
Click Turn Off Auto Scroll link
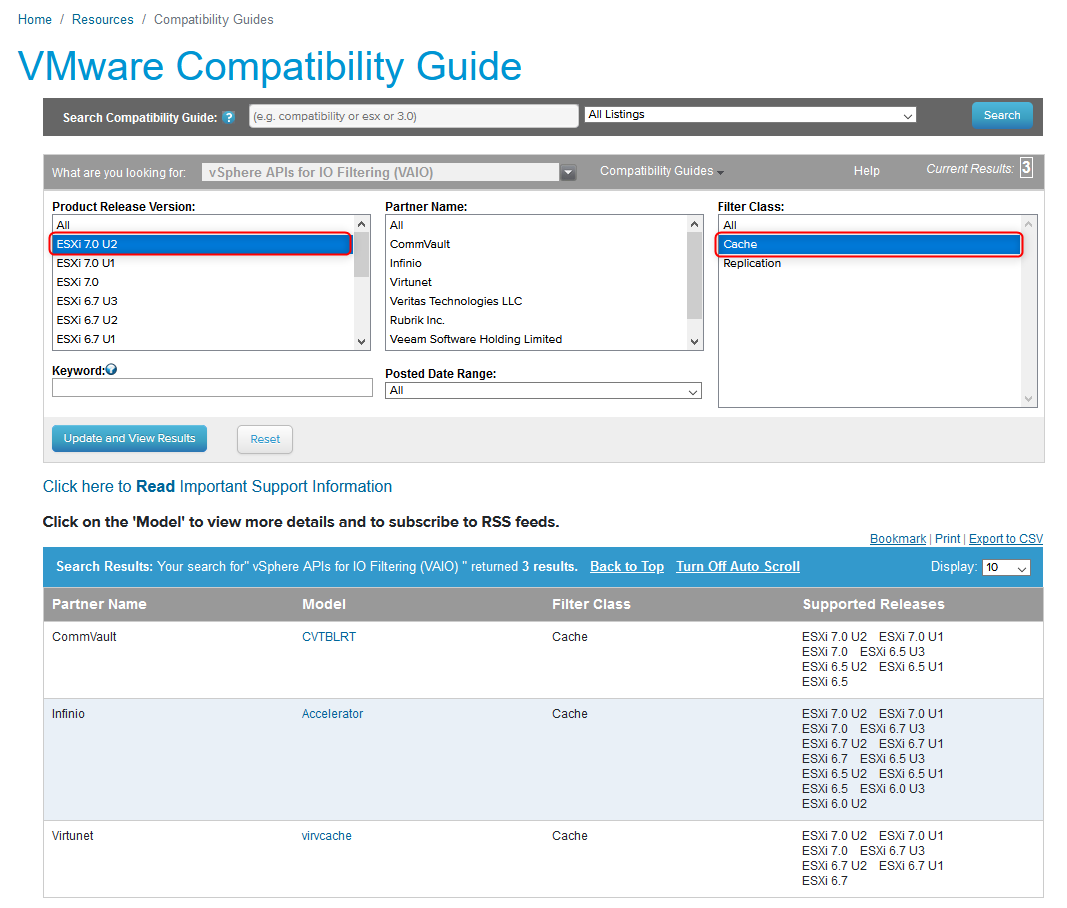738,566
